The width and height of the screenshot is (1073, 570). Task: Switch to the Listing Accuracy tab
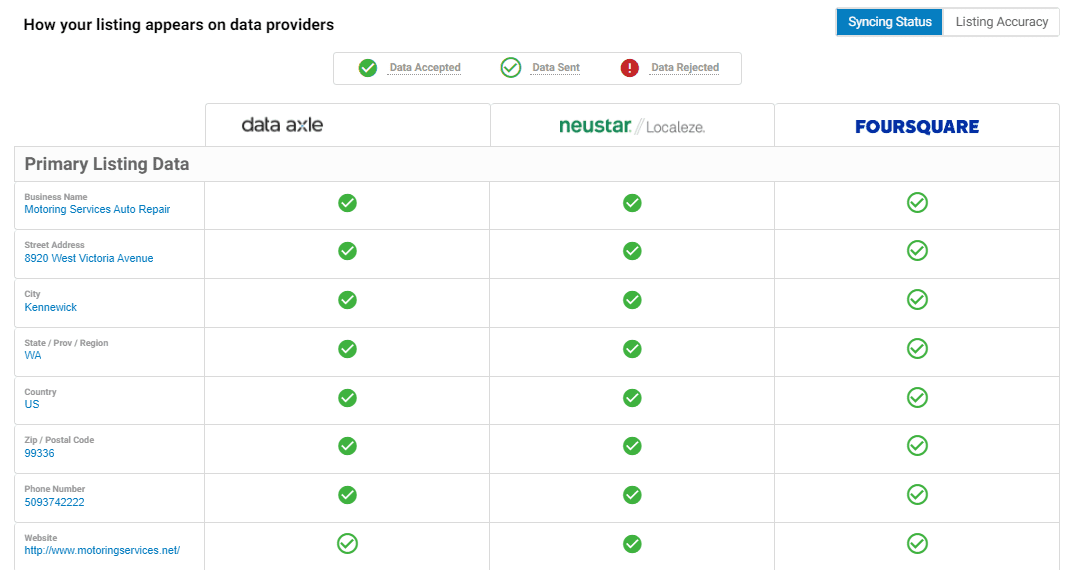[1001, 22]
